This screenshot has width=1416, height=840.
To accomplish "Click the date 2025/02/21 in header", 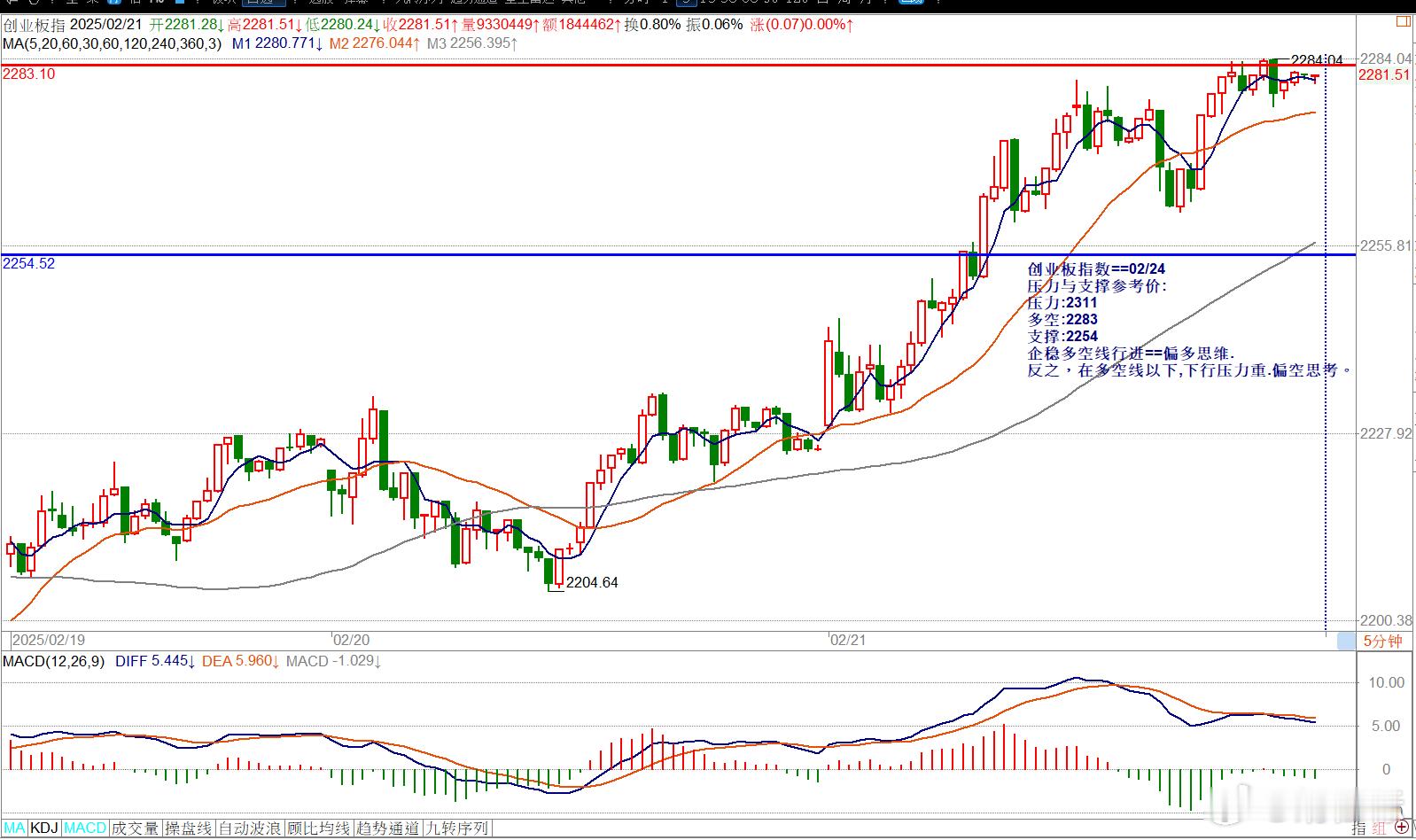I will 107,25.
